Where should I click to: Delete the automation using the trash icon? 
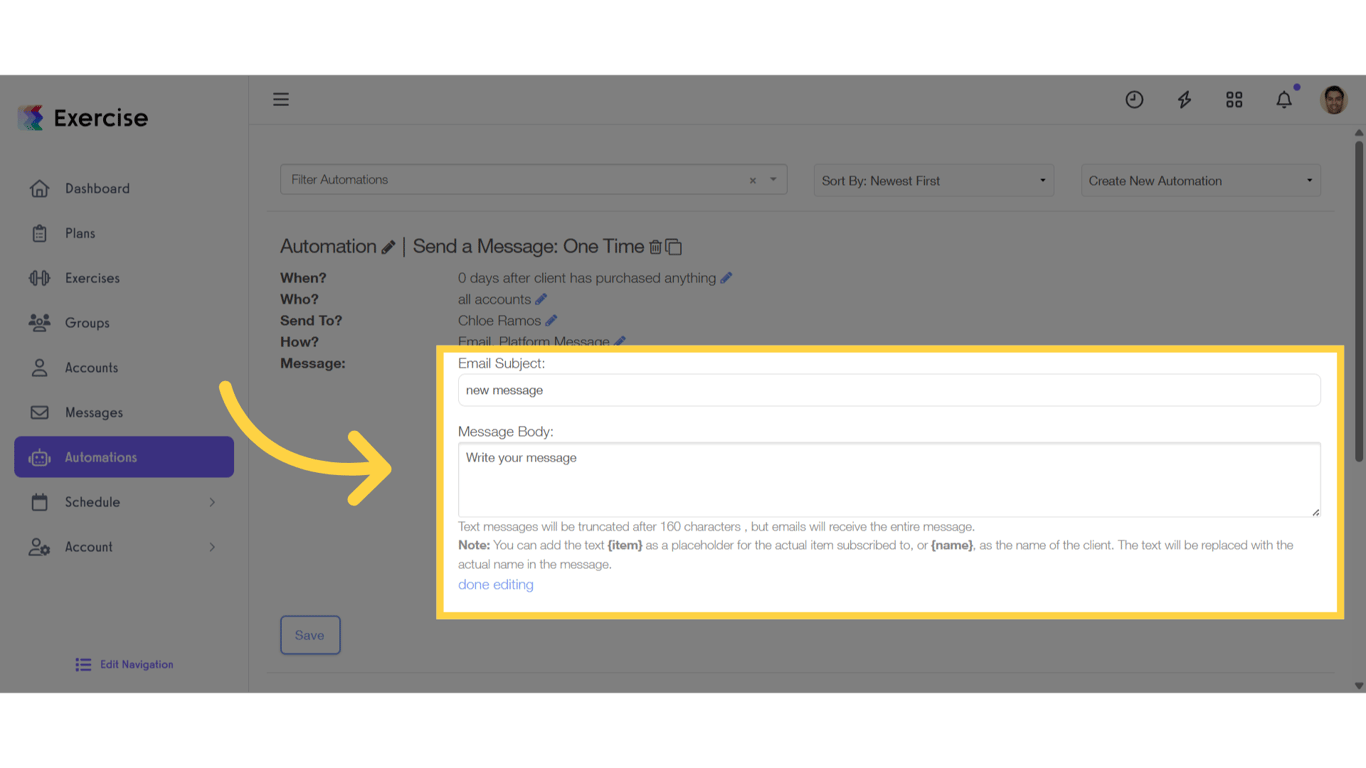click(657, 246)
